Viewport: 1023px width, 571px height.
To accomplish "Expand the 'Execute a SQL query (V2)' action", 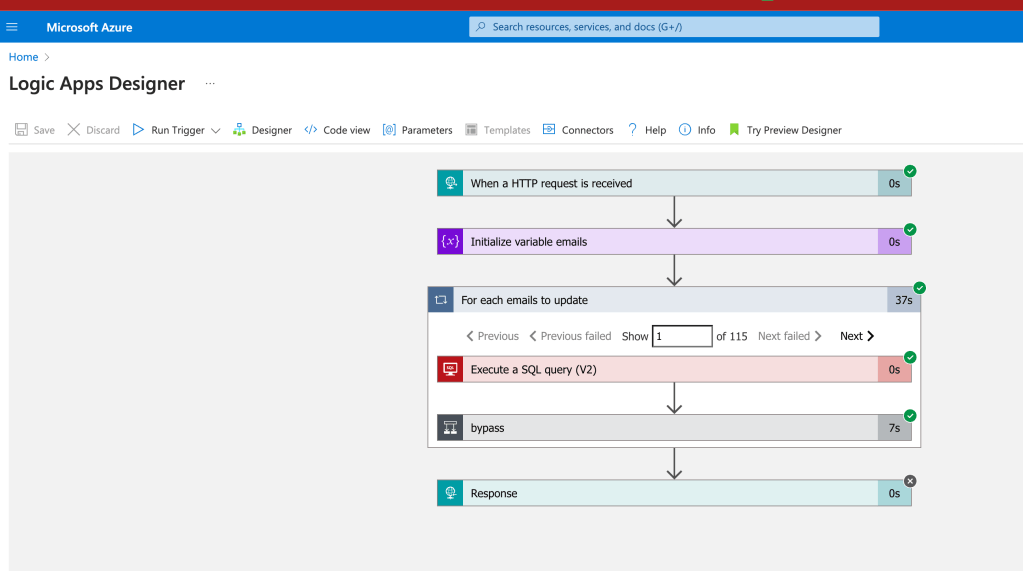I will click(674, 369).
